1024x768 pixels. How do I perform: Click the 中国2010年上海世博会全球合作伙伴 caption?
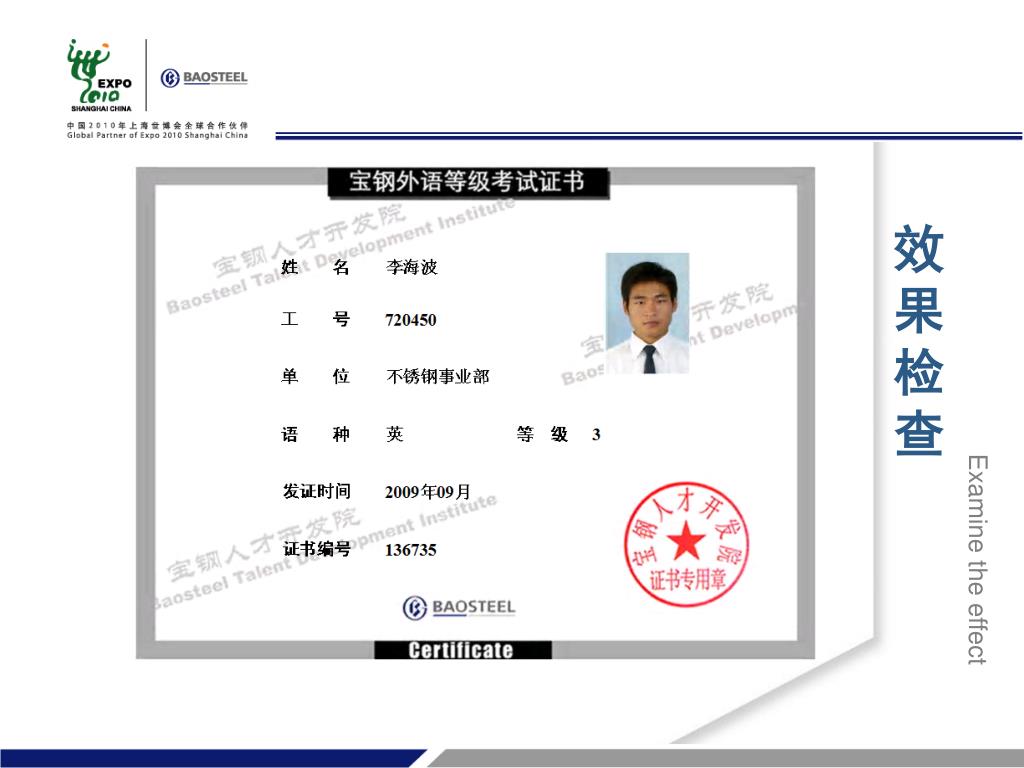coord(157,125)
